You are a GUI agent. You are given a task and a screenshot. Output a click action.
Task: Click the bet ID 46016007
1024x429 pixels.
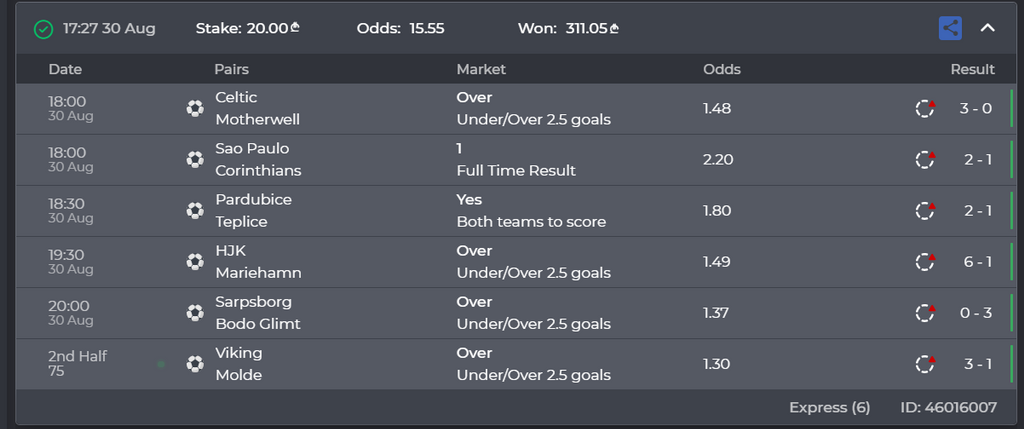coord(948,407)
